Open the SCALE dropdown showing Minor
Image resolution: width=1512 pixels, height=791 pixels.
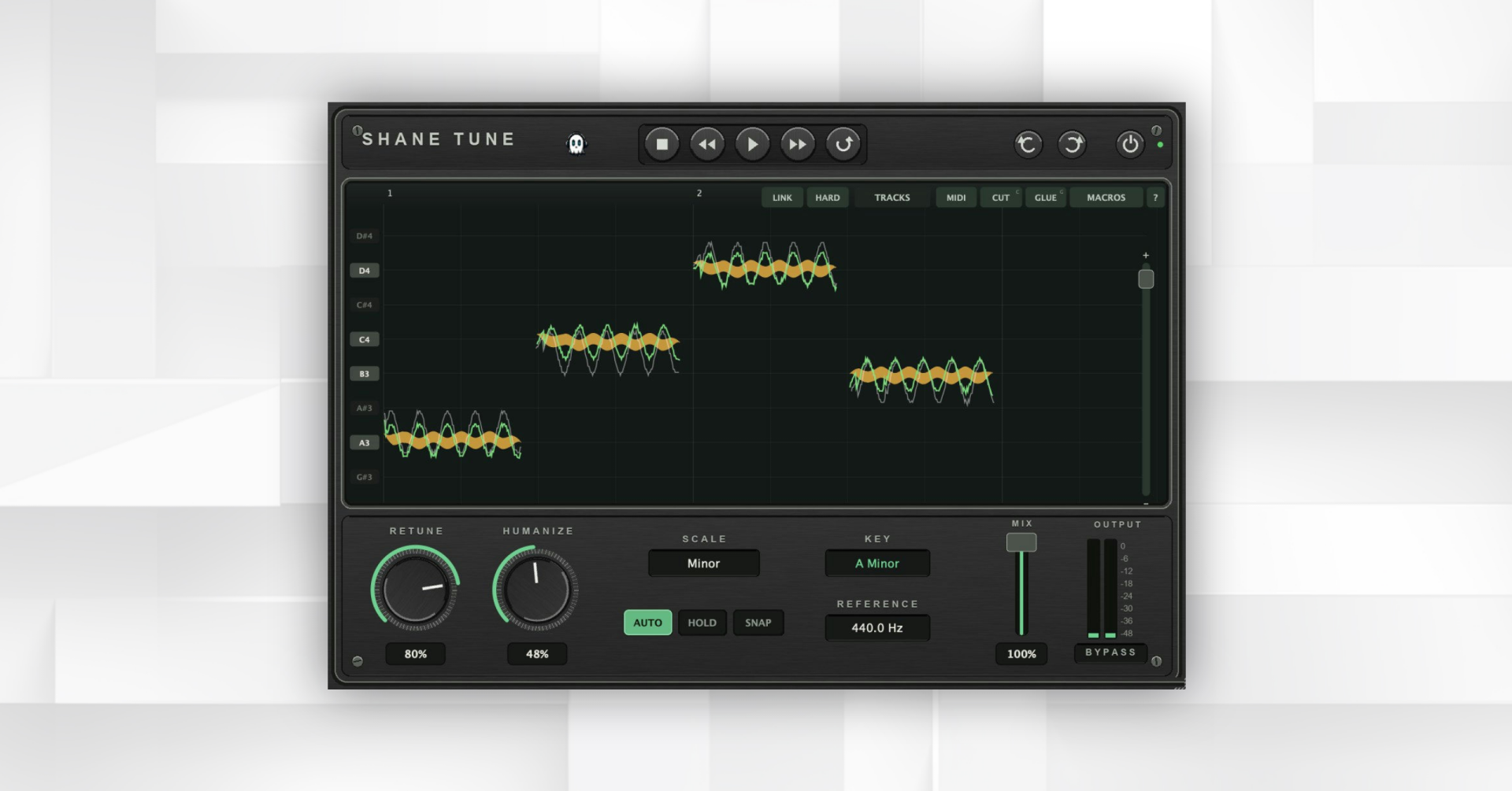[x=703, y=564]
